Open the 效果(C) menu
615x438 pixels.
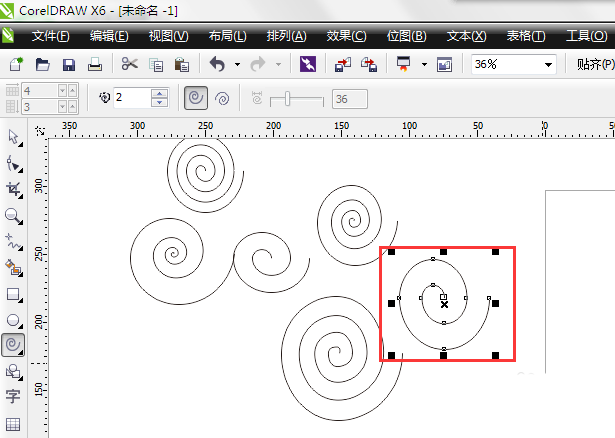346,36
